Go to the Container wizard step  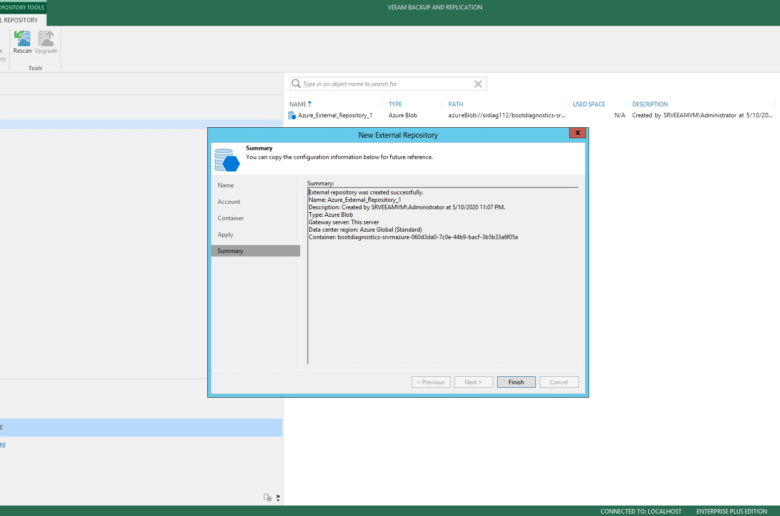(230, 218)
